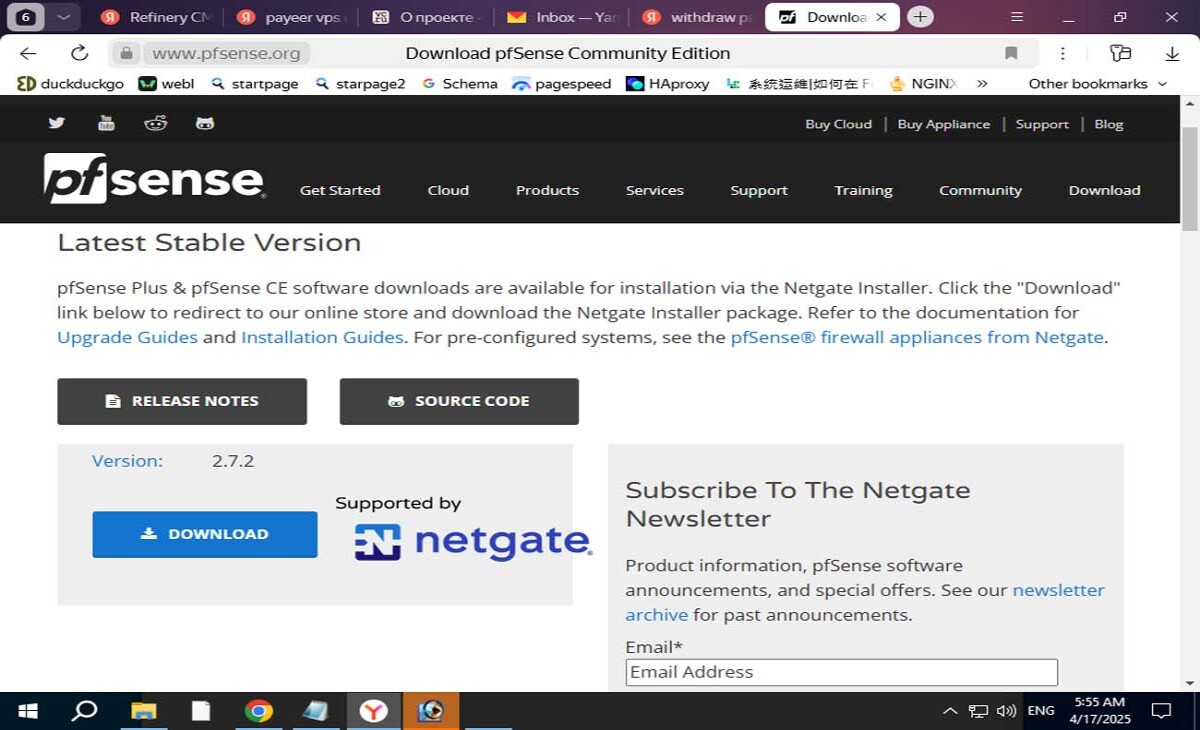
Task: Open the browser hamburger menu
Action: [x=1017, y=17]
